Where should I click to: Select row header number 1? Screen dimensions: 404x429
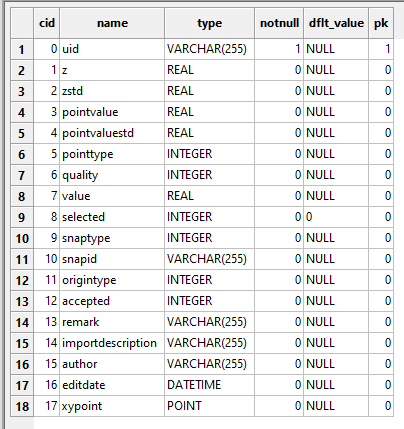22,50
